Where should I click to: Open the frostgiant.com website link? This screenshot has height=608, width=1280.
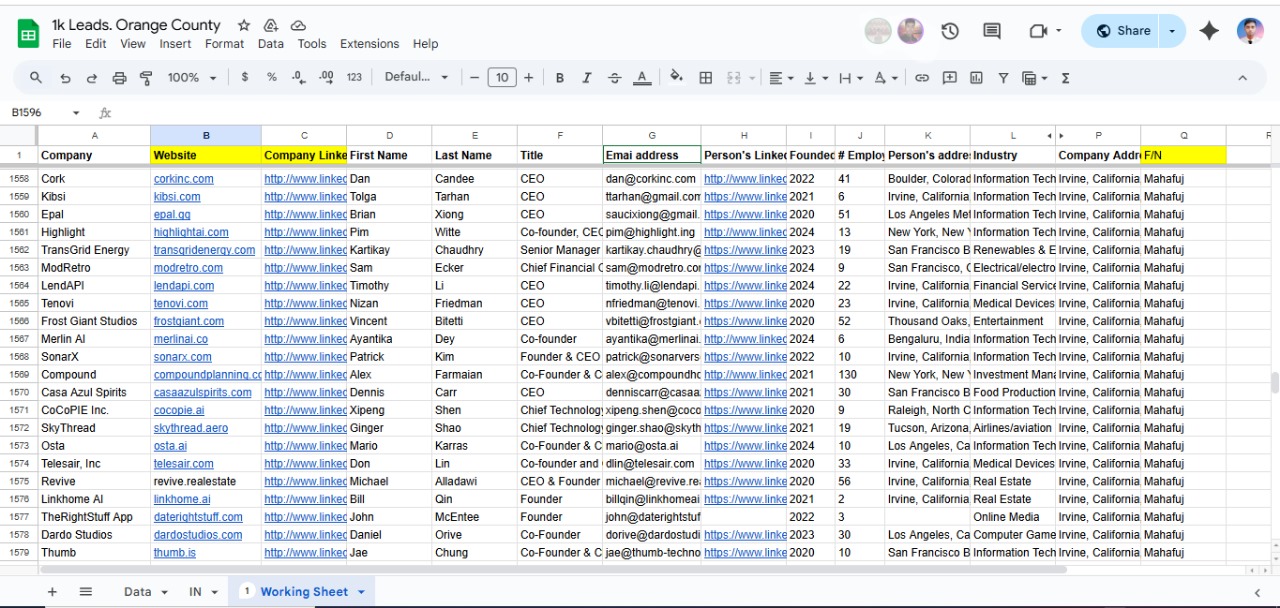pyautogui.click(x=189, y=321)
